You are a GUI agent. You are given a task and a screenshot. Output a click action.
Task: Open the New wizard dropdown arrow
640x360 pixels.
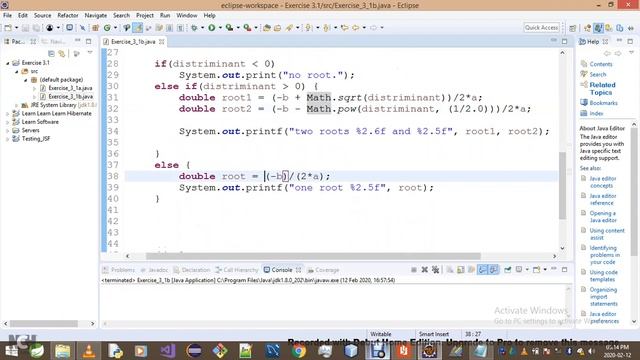[x=16, y=28]
